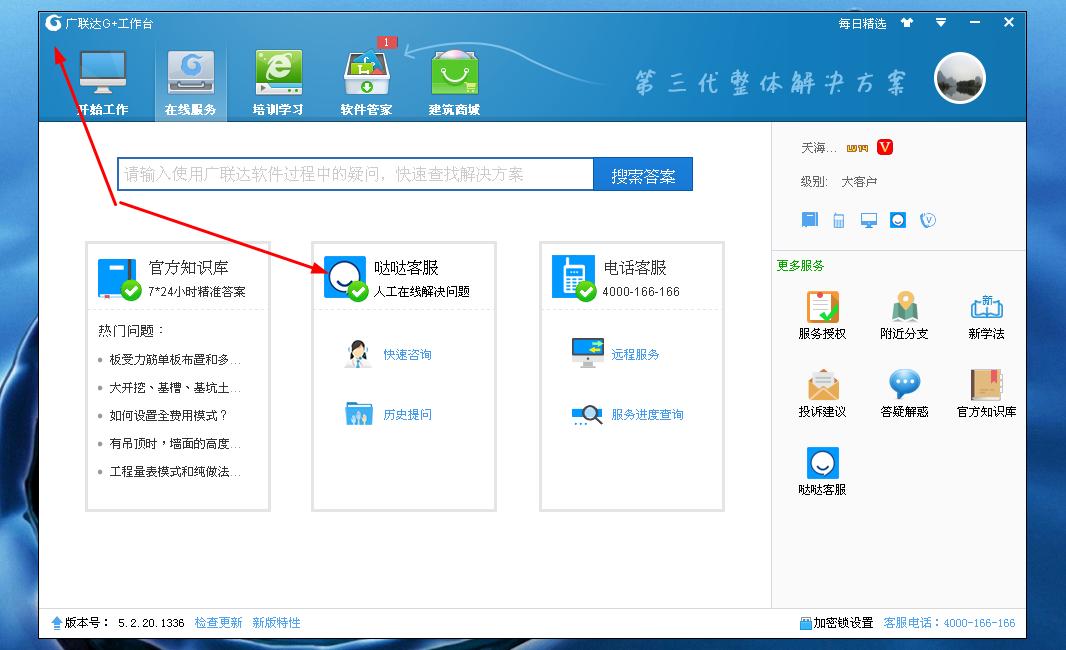
Task: Click the username 天海…
Action: 818,148
